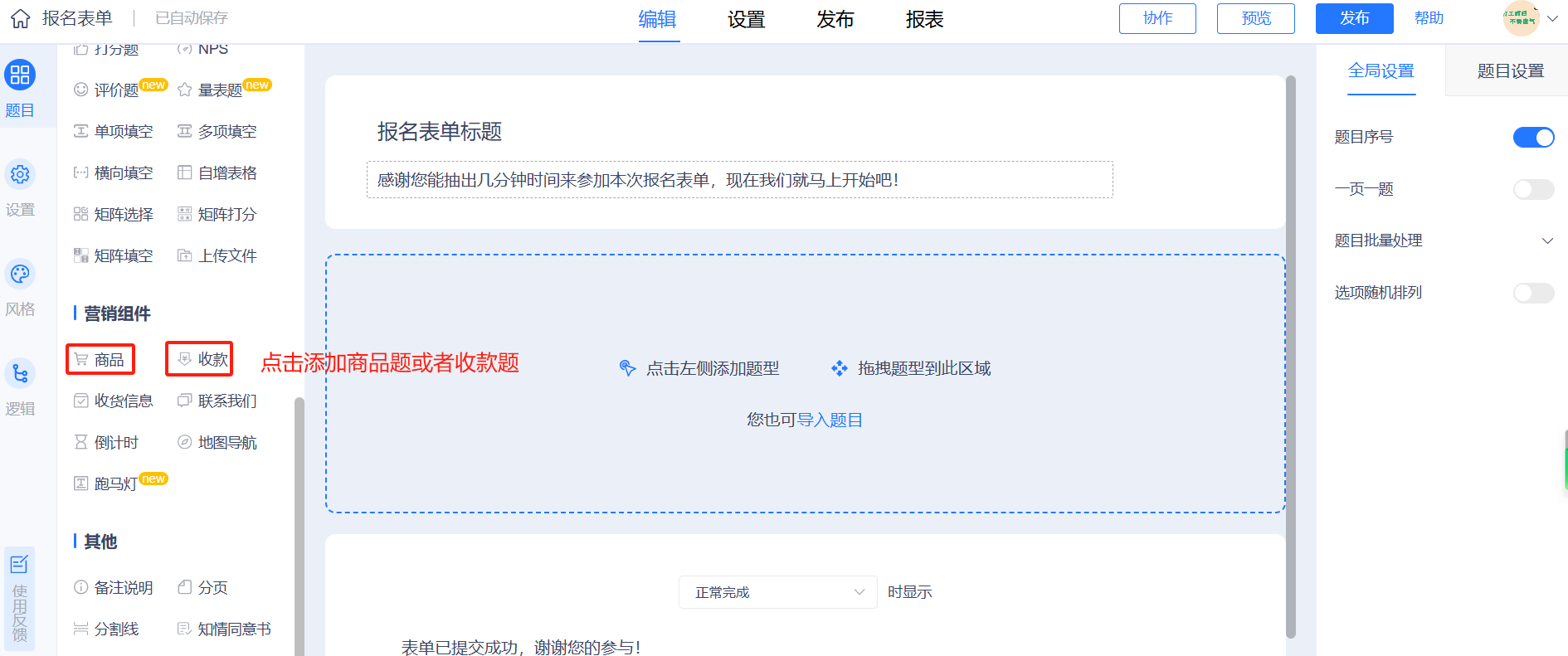The image size is (1568, 656).
Task: Click the 报名表单标题 heading to edit
Action: [440, 131]
